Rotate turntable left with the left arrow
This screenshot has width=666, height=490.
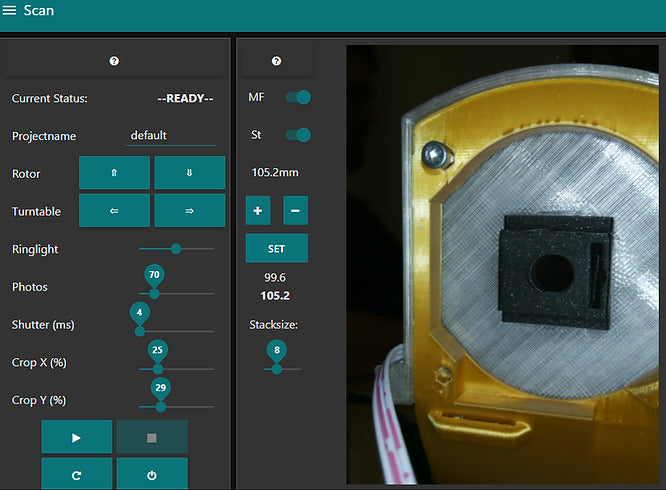pos(114,211)
